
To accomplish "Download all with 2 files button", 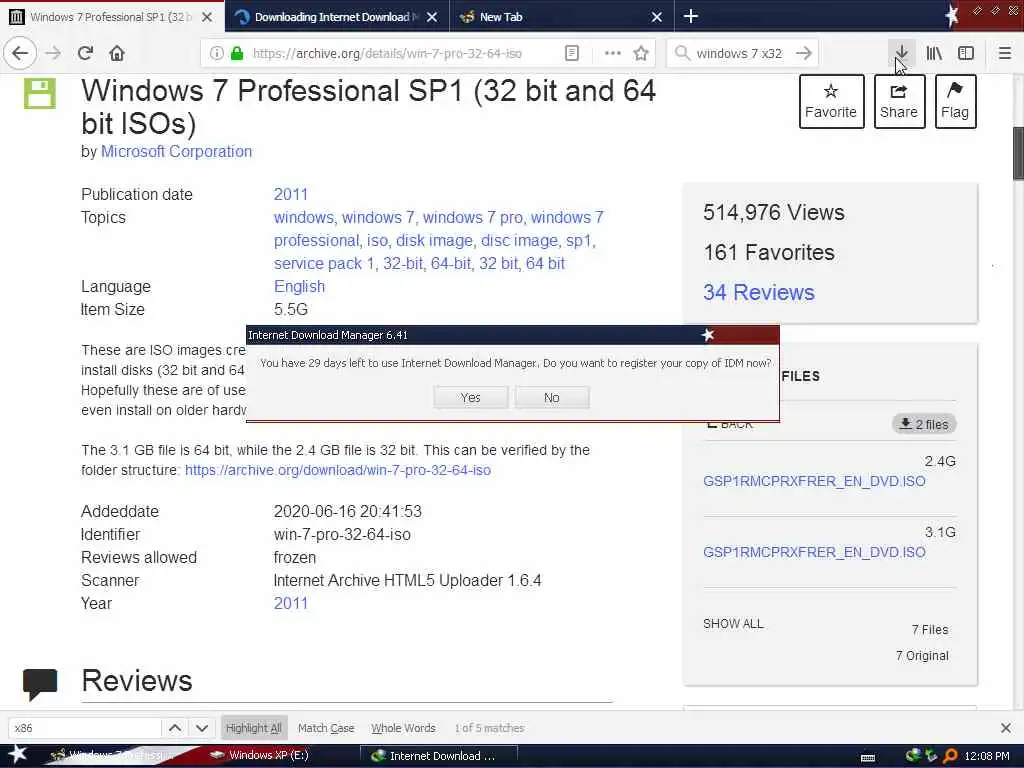I will coord(924,424).
